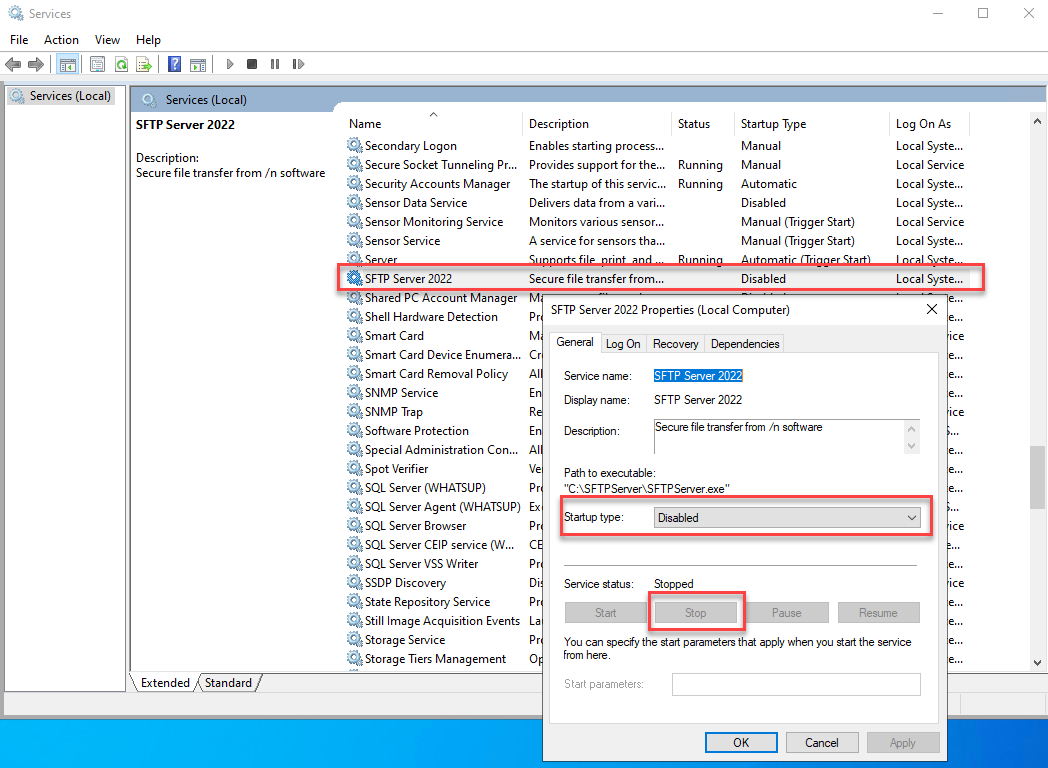1048x768 pixels.
Task: Select the State Repository Service row
Action: coord(443,602)
